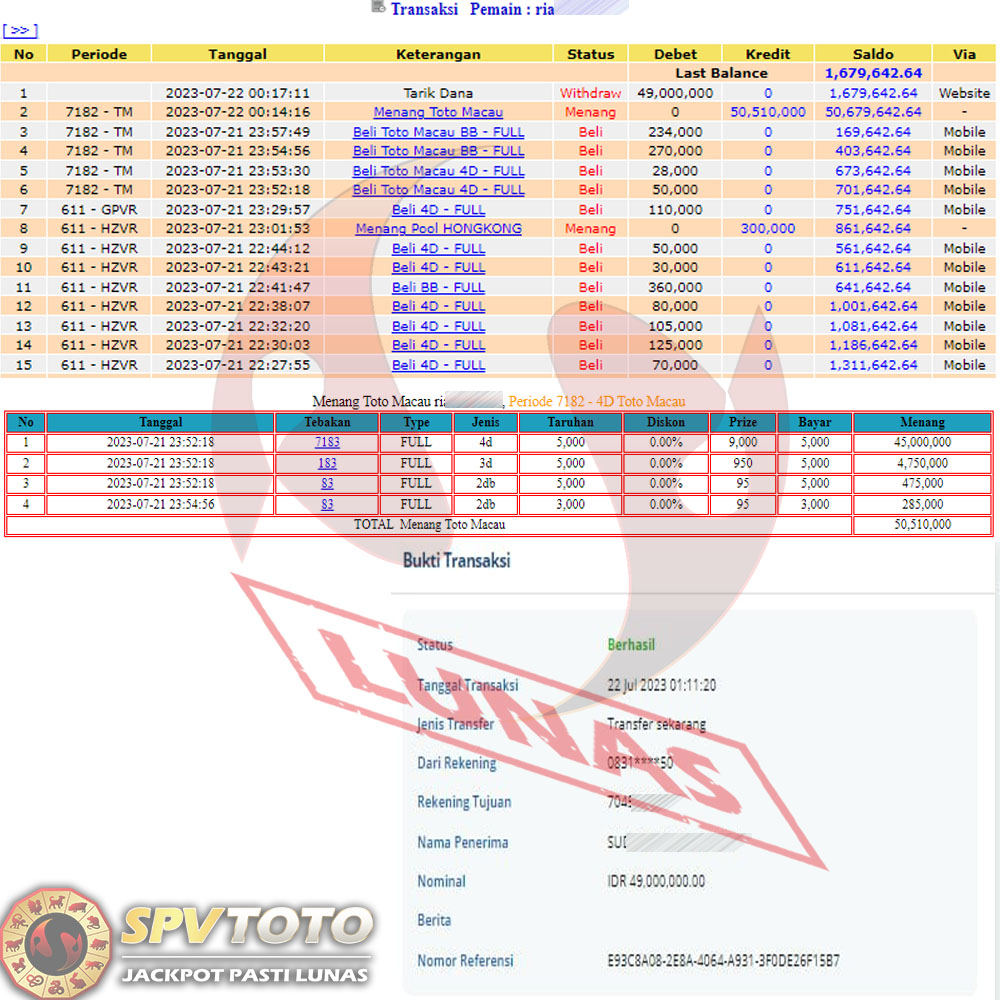Open the Beli BB - FULL link
Screen dimensions: 1000x1000
tap(438, 287)
